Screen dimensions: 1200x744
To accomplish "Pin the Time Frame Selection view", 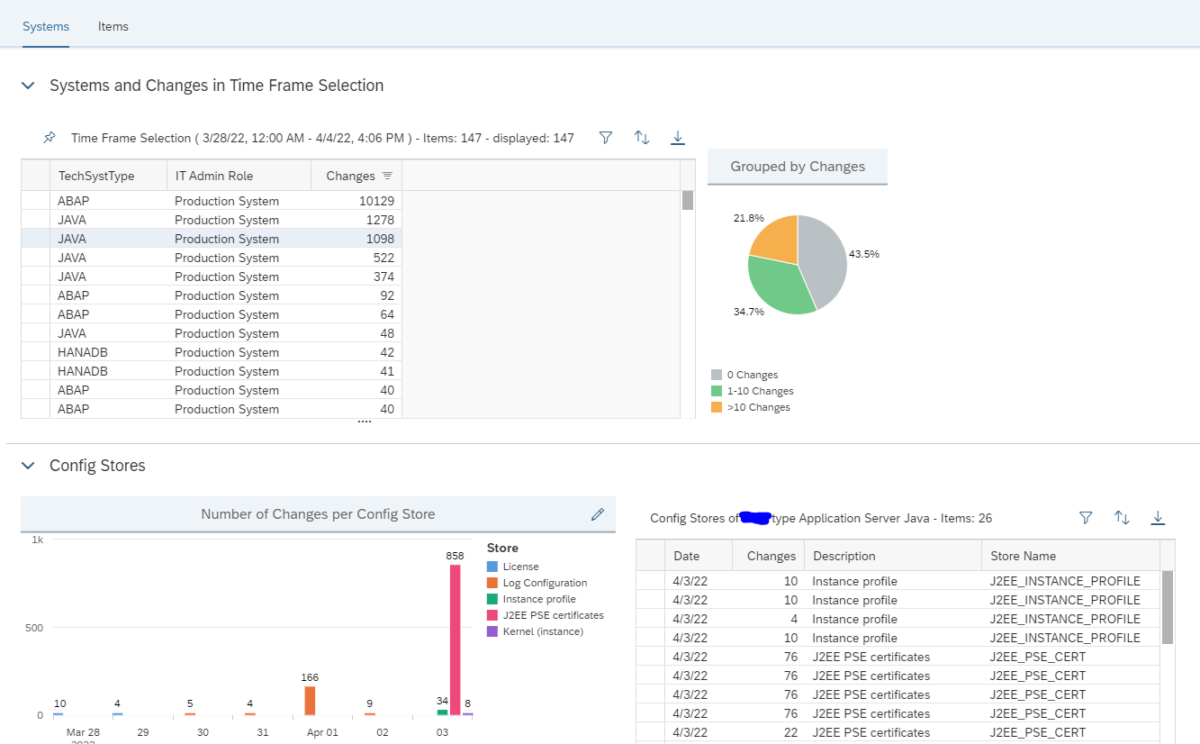I will pos(48,137).
